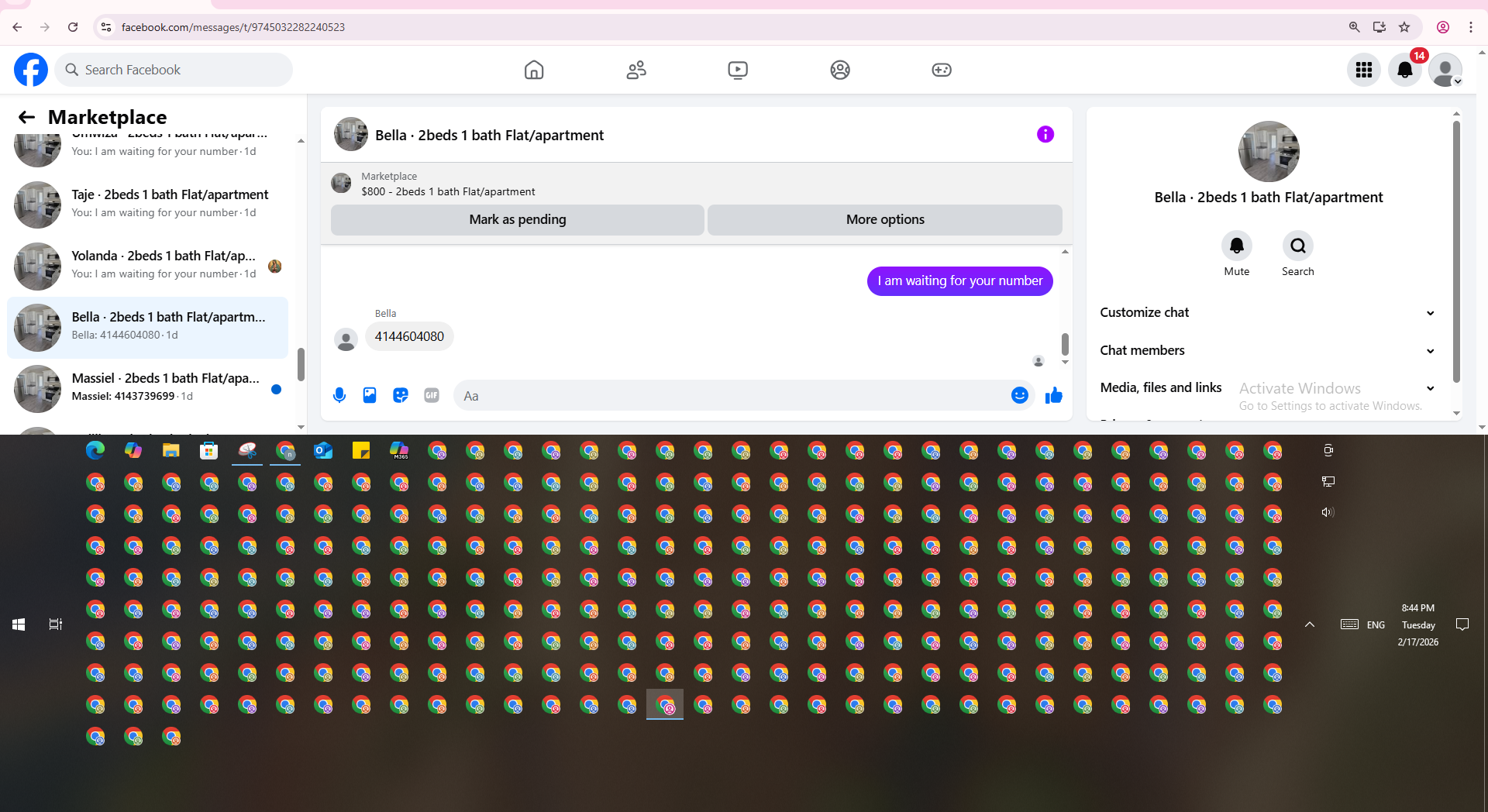
Task: Open File Explorer from the taskbar
Action: pyautogui.click(x=170, y=451)
